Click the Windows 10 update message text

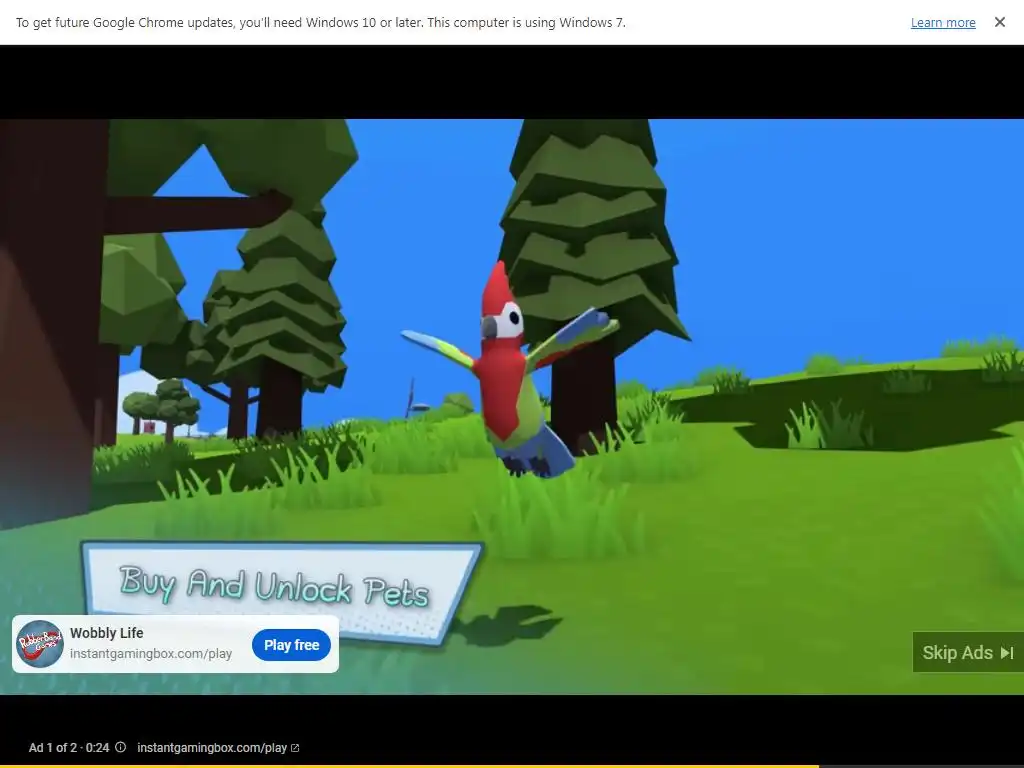point(321,23)
